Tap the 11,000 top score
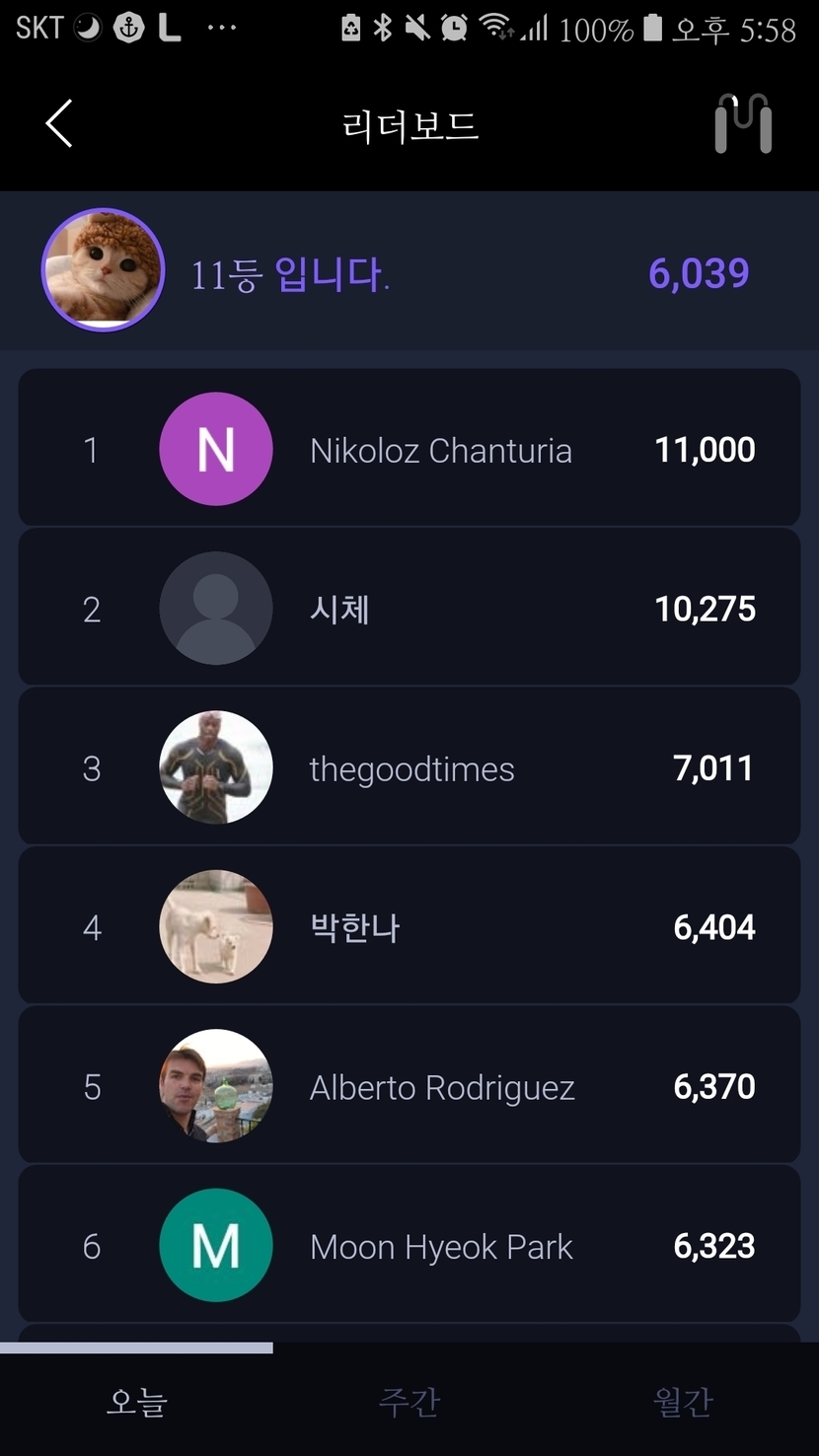819x1456 pixels. pyautogui.click(x=705, y=450)
